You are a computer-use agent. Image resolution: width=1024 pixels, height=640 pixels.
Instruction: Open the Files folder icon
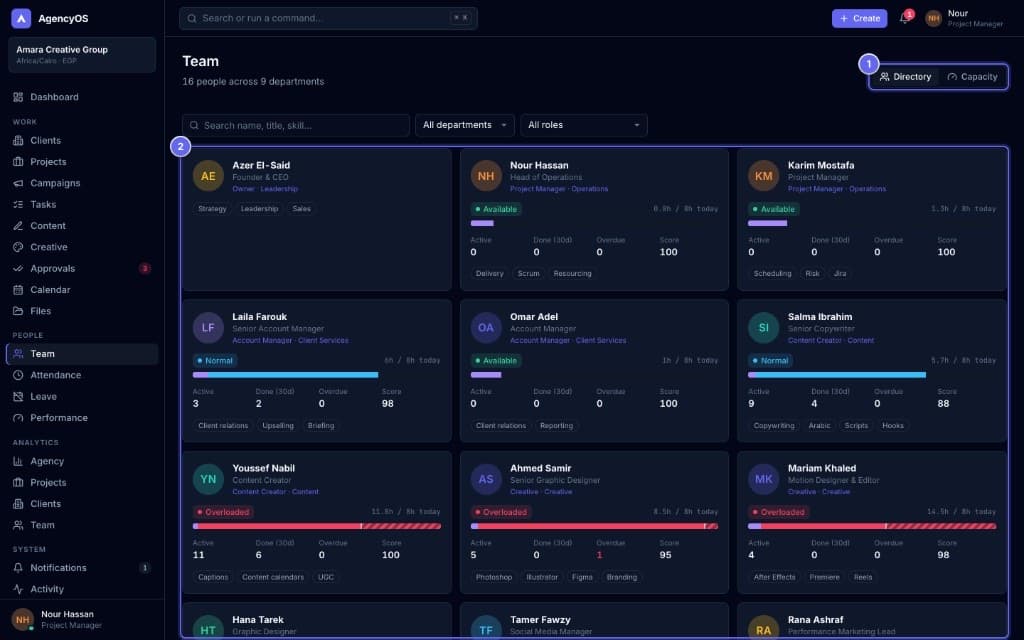point(18,311)
